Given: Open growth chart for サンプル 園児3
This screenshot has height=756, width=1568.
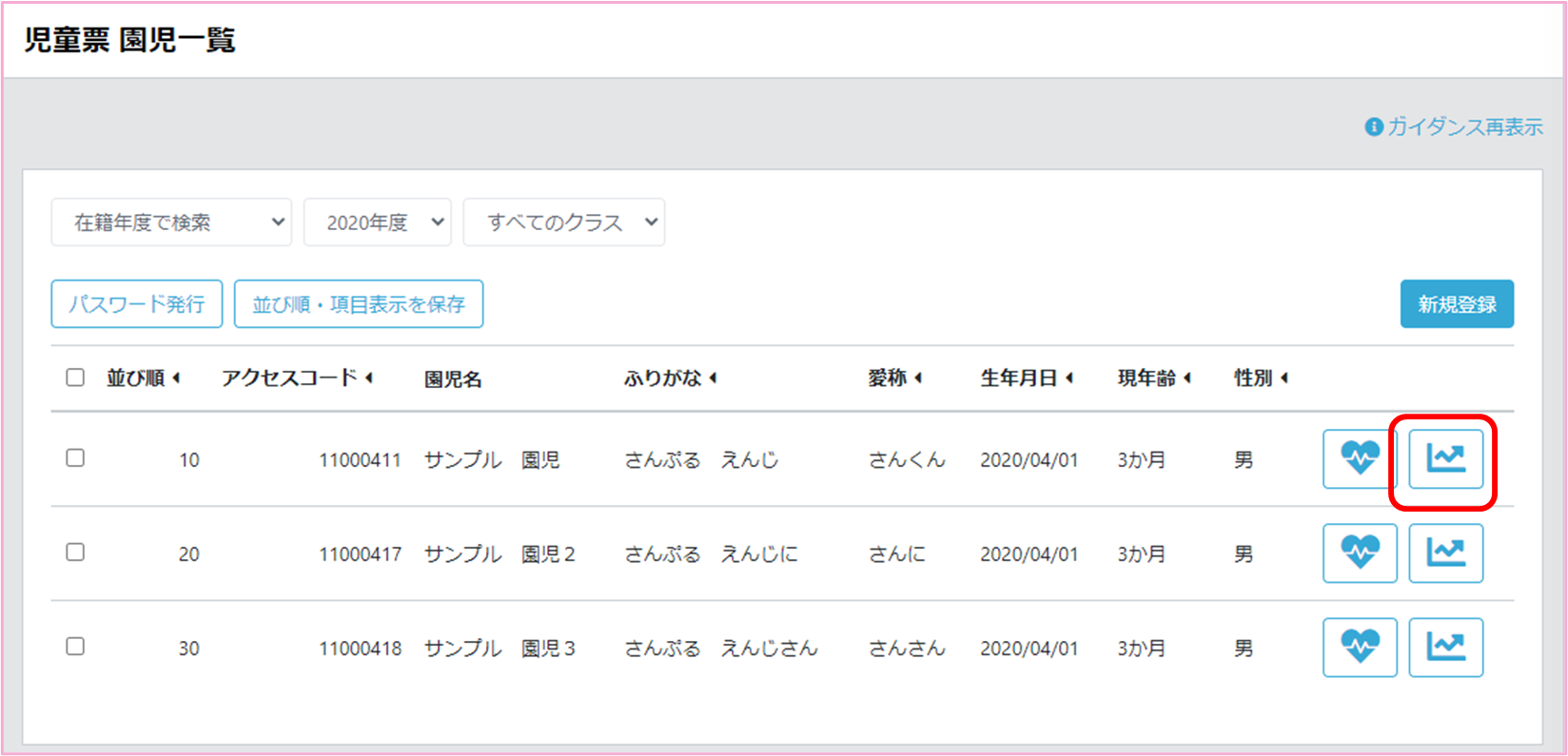Looking at the screenshot, I should [1445, 648].
